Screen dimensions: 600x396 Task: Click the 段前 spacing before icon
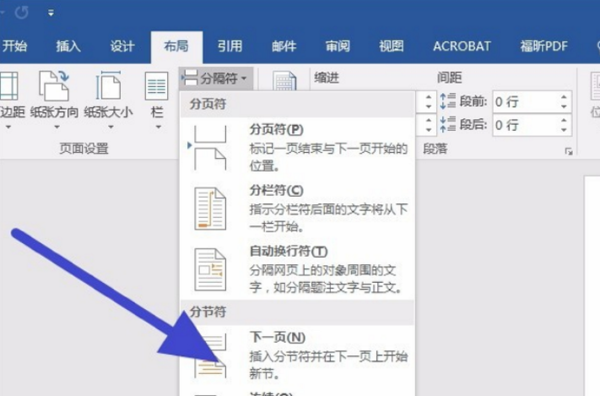(x=448, y=101)
